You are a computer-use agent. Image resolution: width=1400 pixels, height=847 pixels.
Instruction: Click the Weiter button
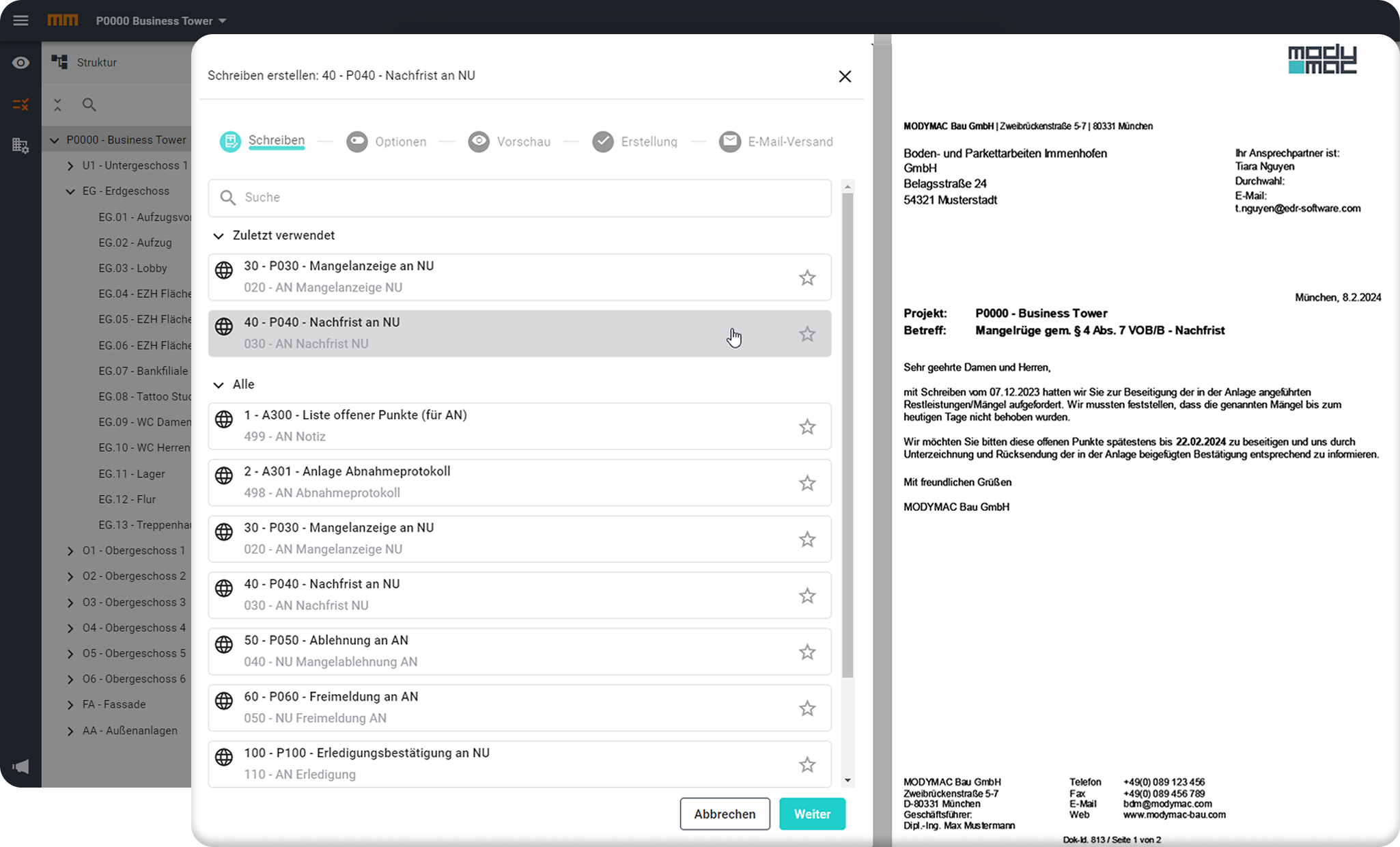[812, 814]
